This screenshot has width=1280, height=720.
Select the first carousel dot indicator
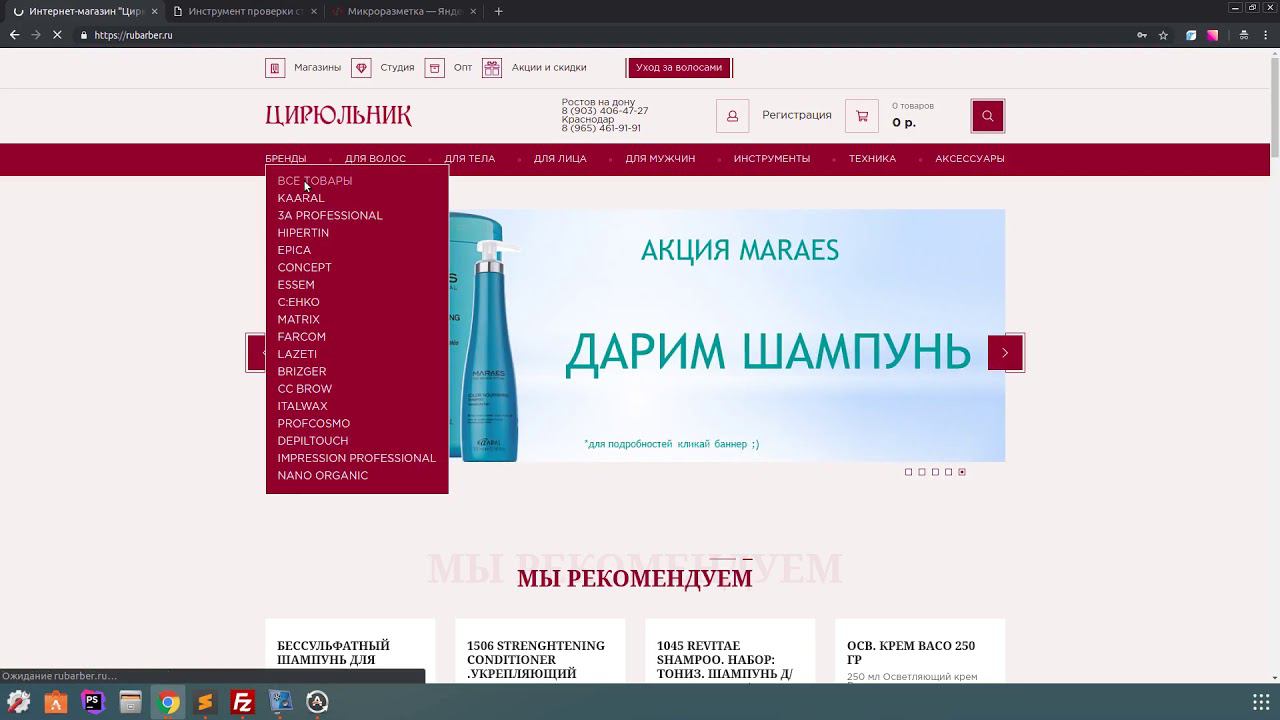tap(908, 472)
